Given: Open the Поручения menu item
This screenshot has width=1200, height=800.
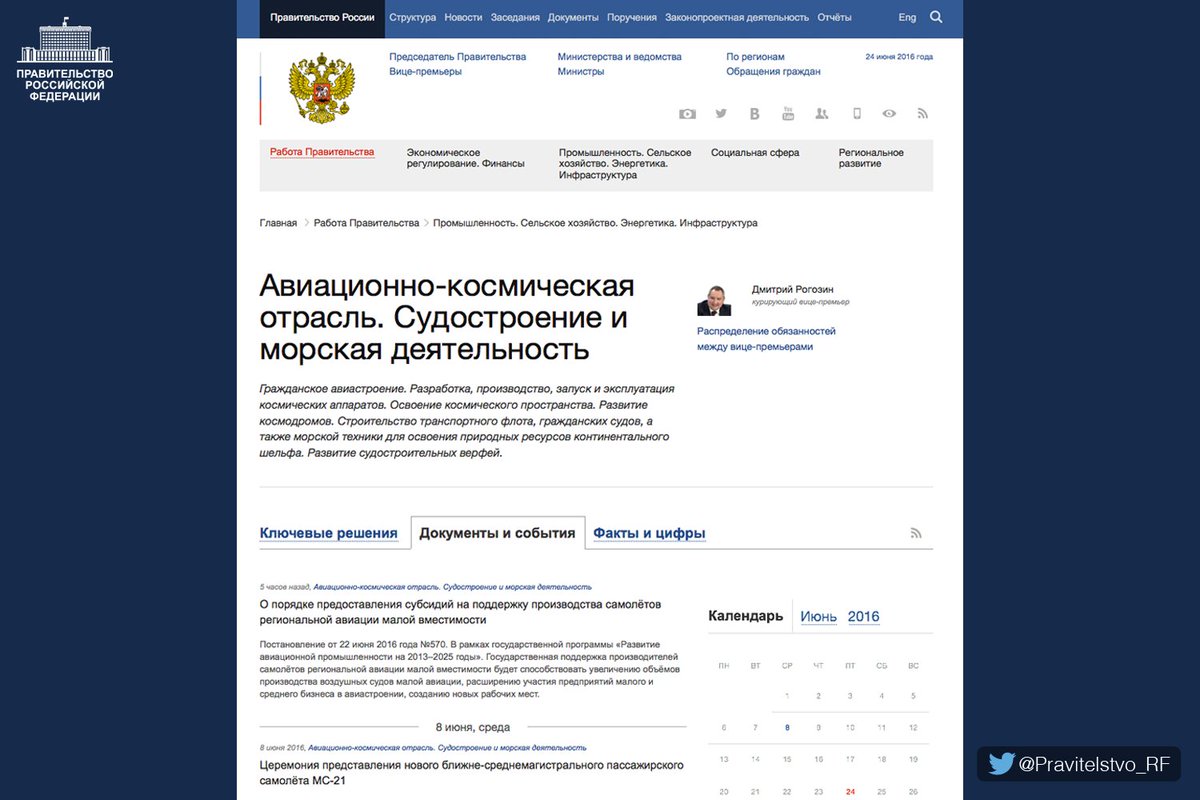Looking at the screenshot, I should click(632, 18).
